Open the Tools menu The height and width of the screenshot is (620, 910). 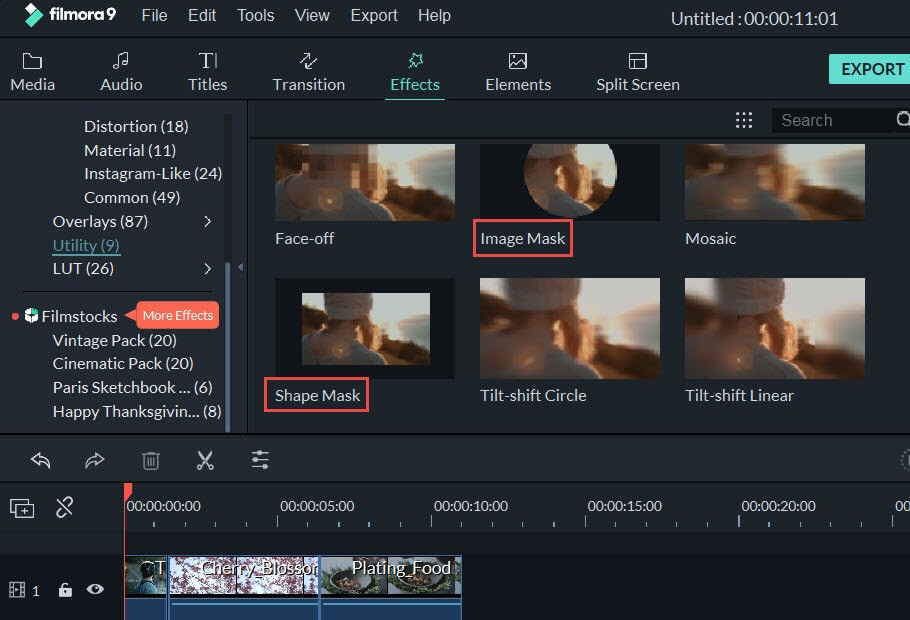tap(255, 15)
